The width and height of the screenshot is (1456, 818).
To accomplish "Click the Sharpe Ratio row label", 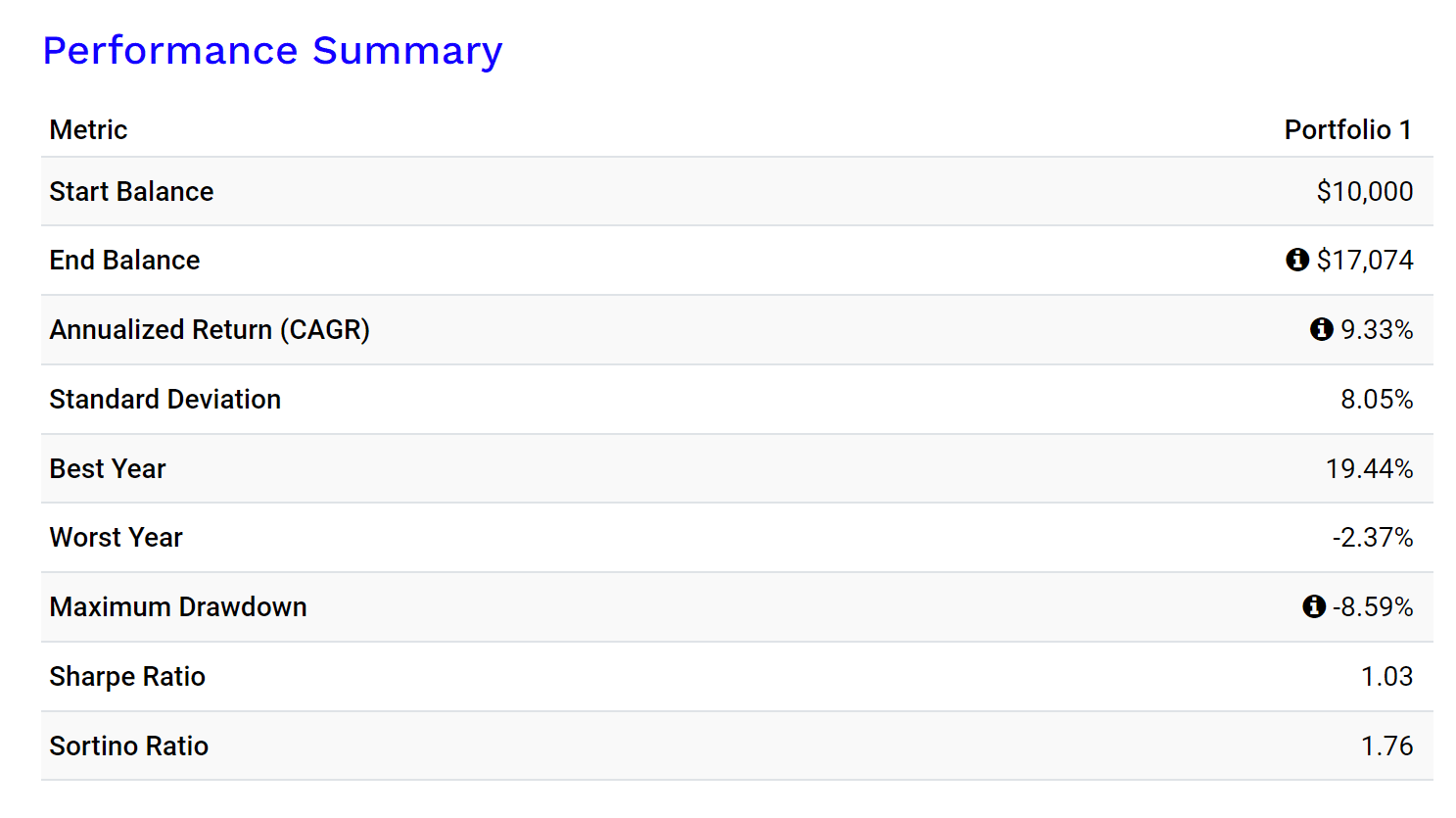I will 127,677.
